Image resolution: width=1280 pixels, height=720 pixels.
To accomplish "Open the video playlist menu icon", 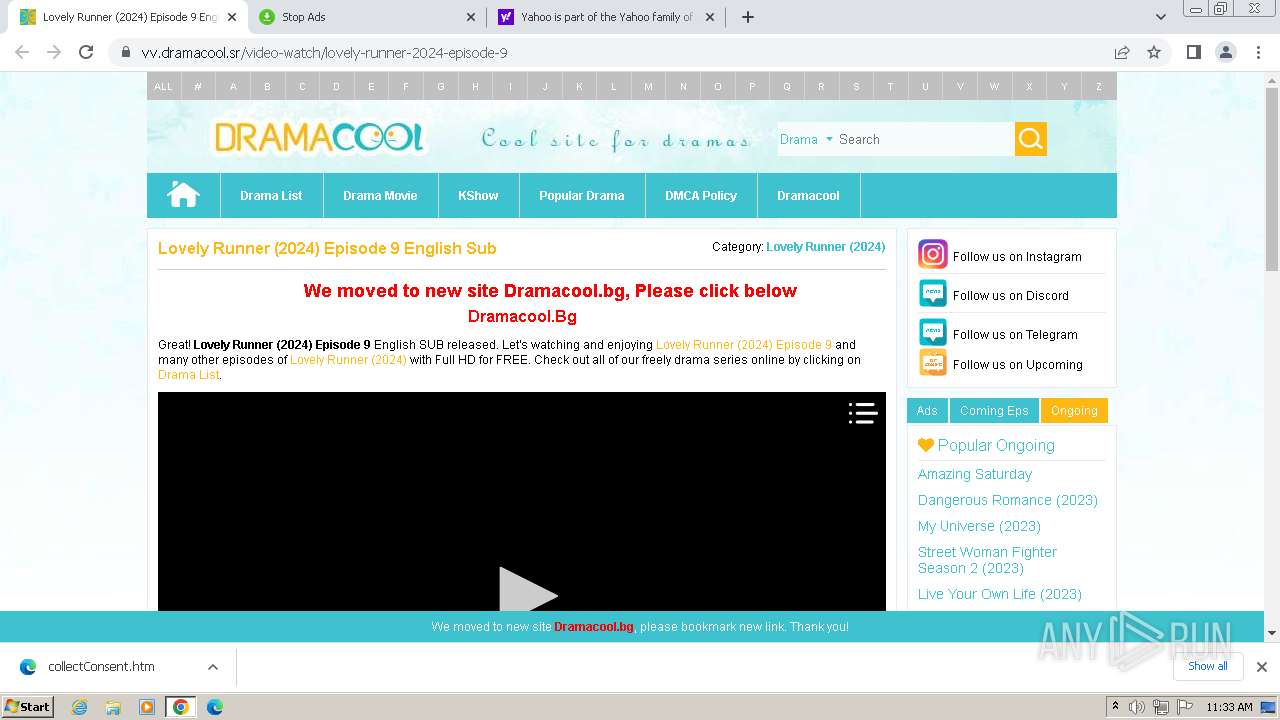I will pos(862,414).
